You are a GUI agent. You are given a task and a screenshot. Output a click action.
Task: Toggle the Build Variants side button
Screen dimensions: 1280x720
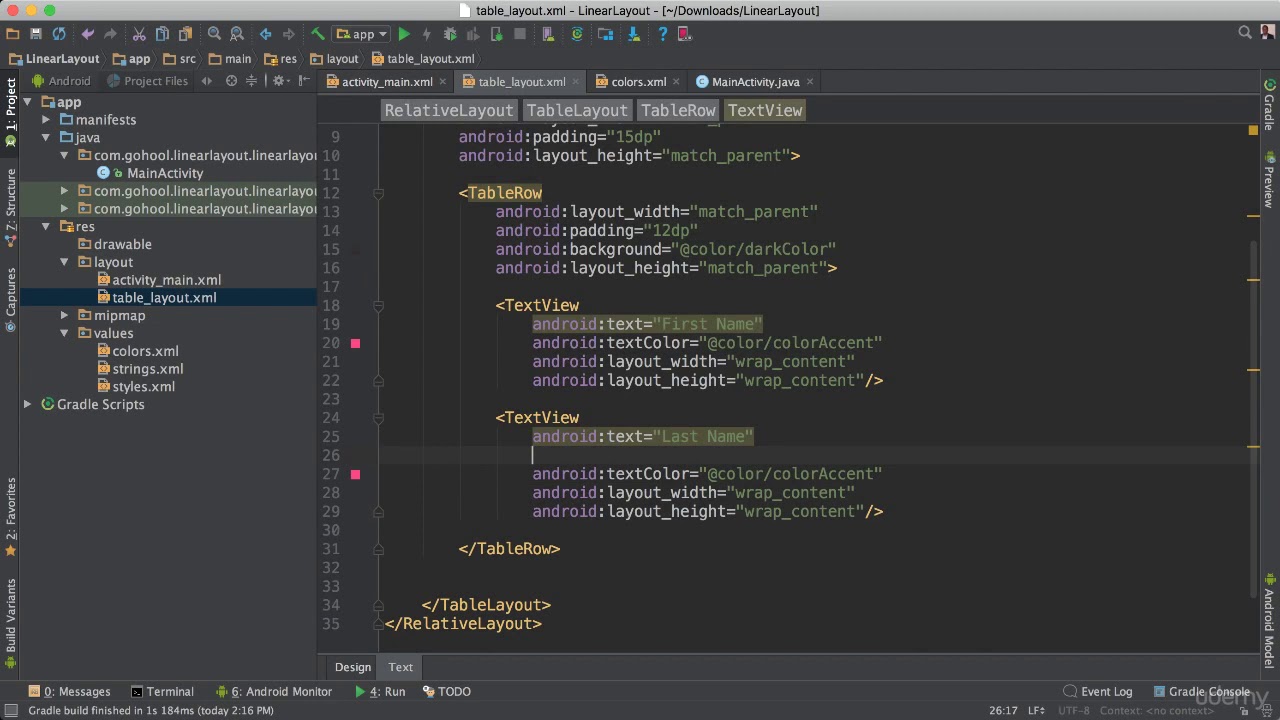coord(11,622)
